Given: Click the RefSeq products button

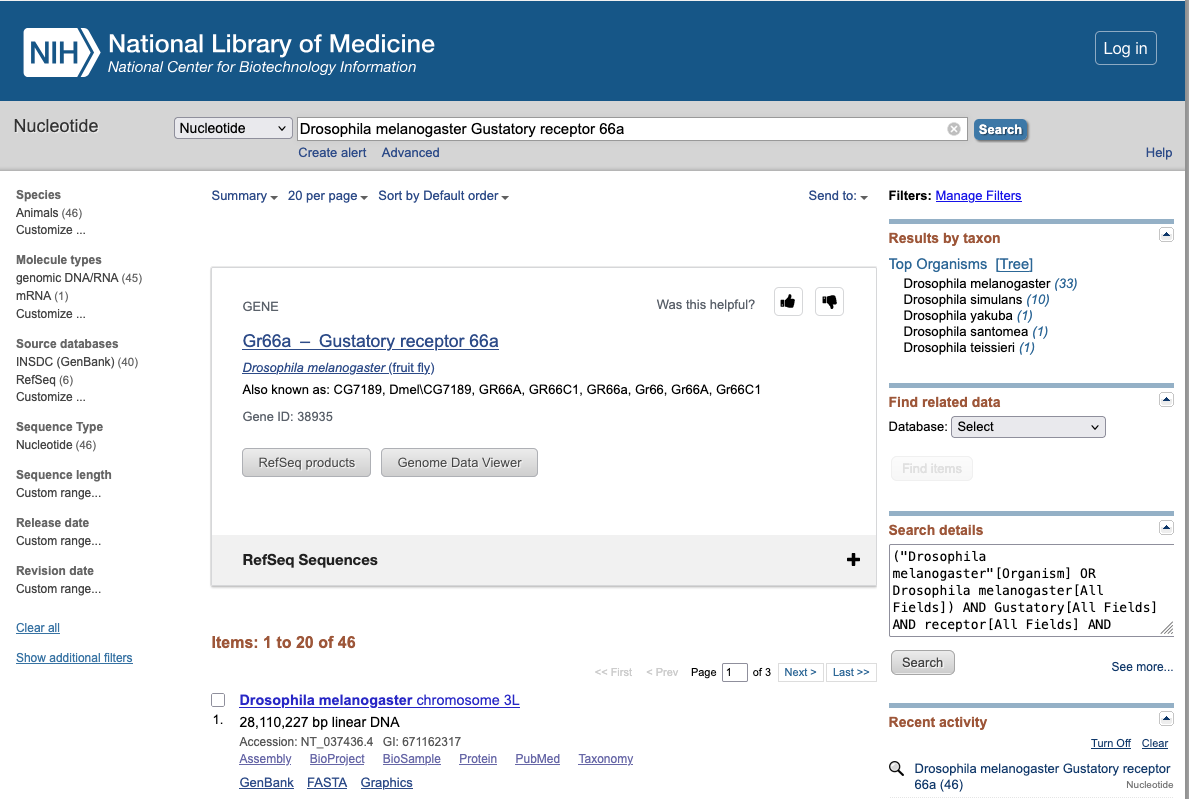Looking at the screenshot, I should click(x=306, y=463).
